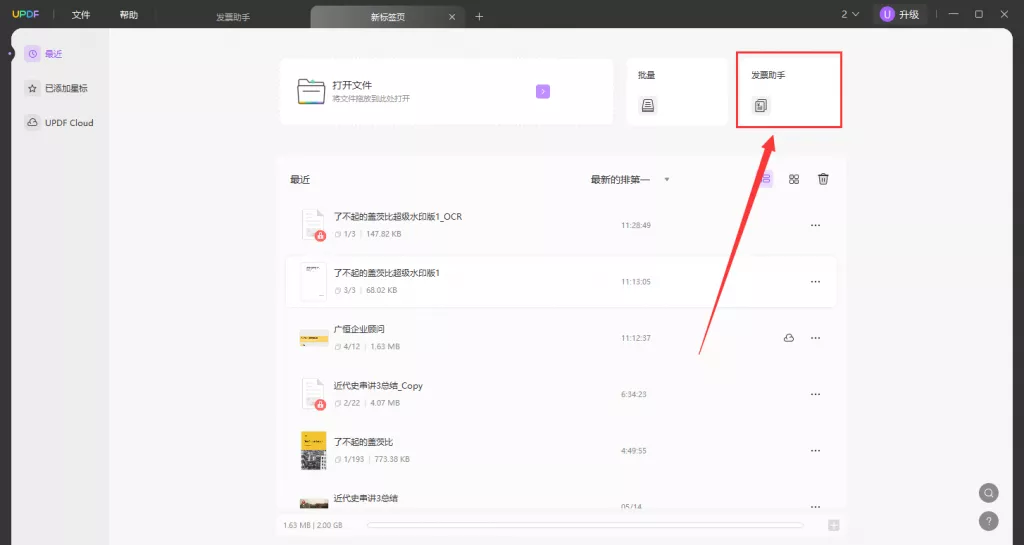Click the purple arrow in open file card

[543, 91]
